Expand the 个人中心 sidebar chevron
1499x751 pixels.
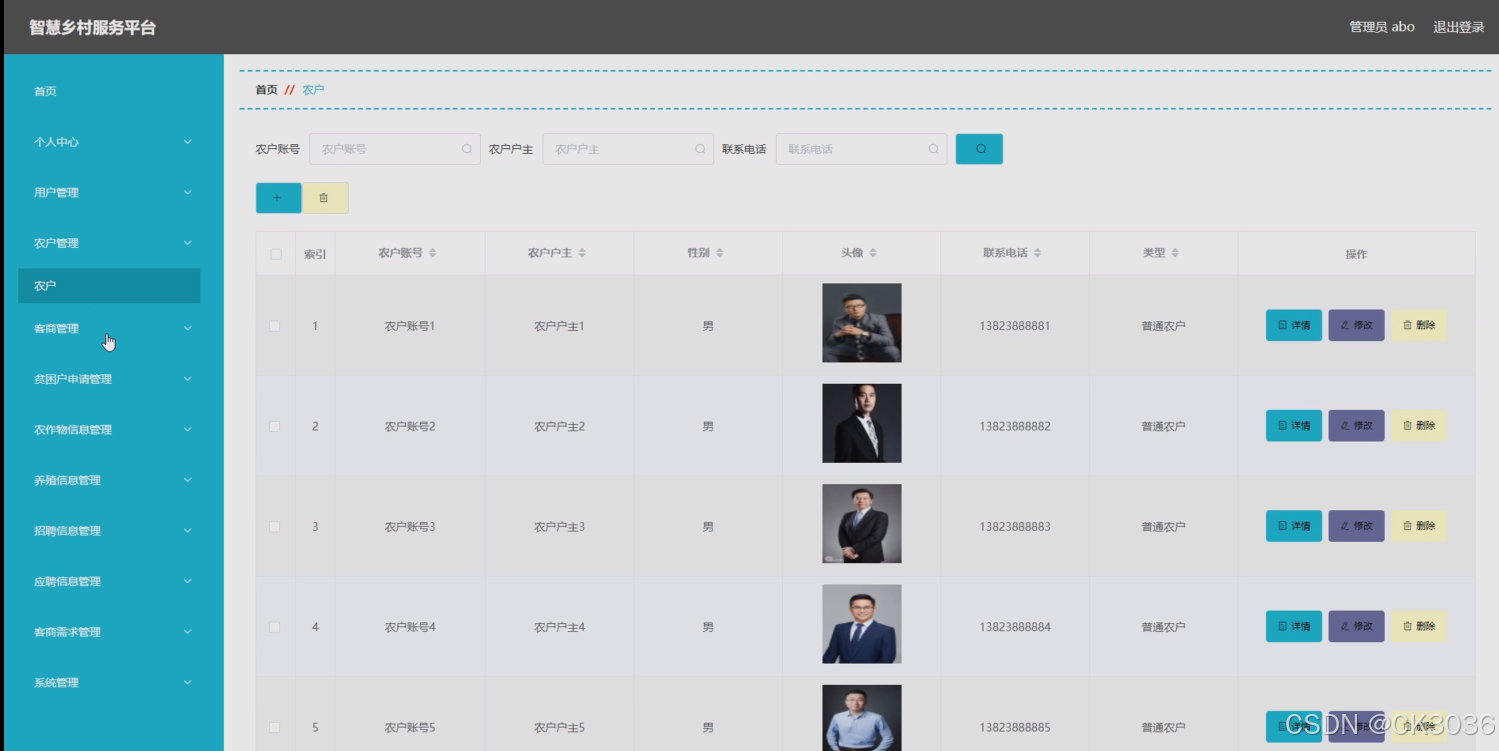click(x=187, y=142)
